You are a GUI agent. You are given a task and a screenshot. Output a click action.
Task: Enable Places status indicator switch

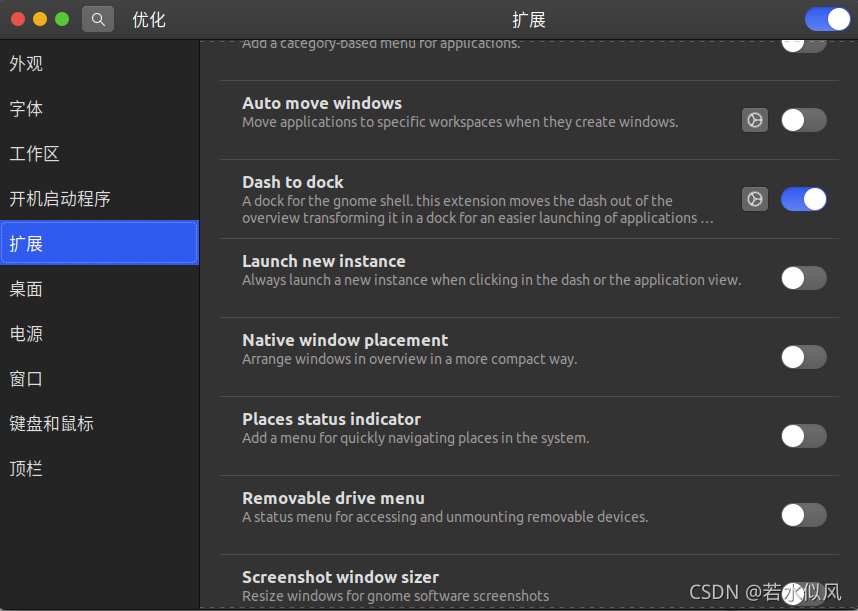pyautogui.click(x=803, y=436)
